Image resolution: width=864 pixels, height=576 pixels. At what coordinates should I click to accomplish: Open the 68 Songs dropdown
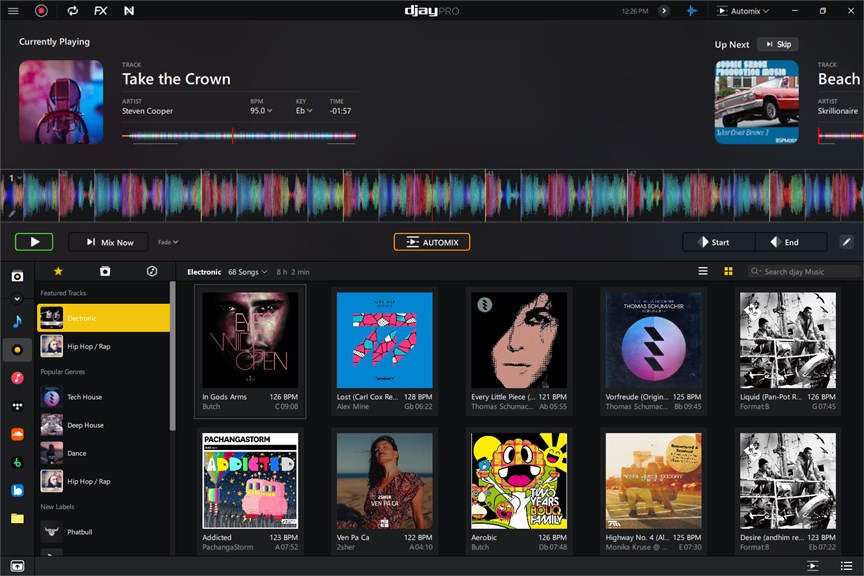247,272
